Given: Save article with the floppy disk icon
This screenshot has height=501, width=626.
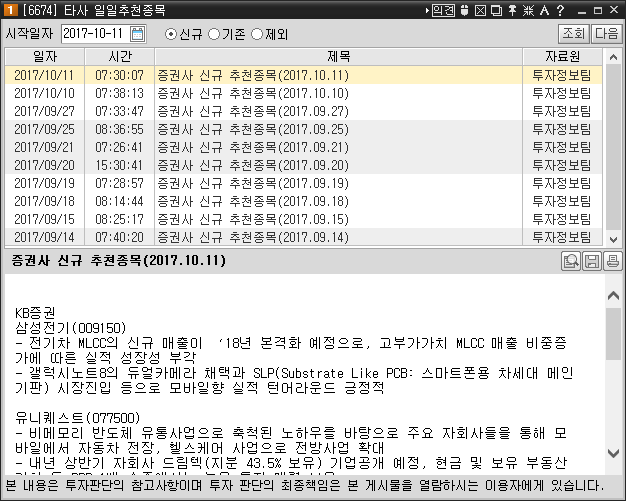Looking at the screenshot, I should click(592, 261).
